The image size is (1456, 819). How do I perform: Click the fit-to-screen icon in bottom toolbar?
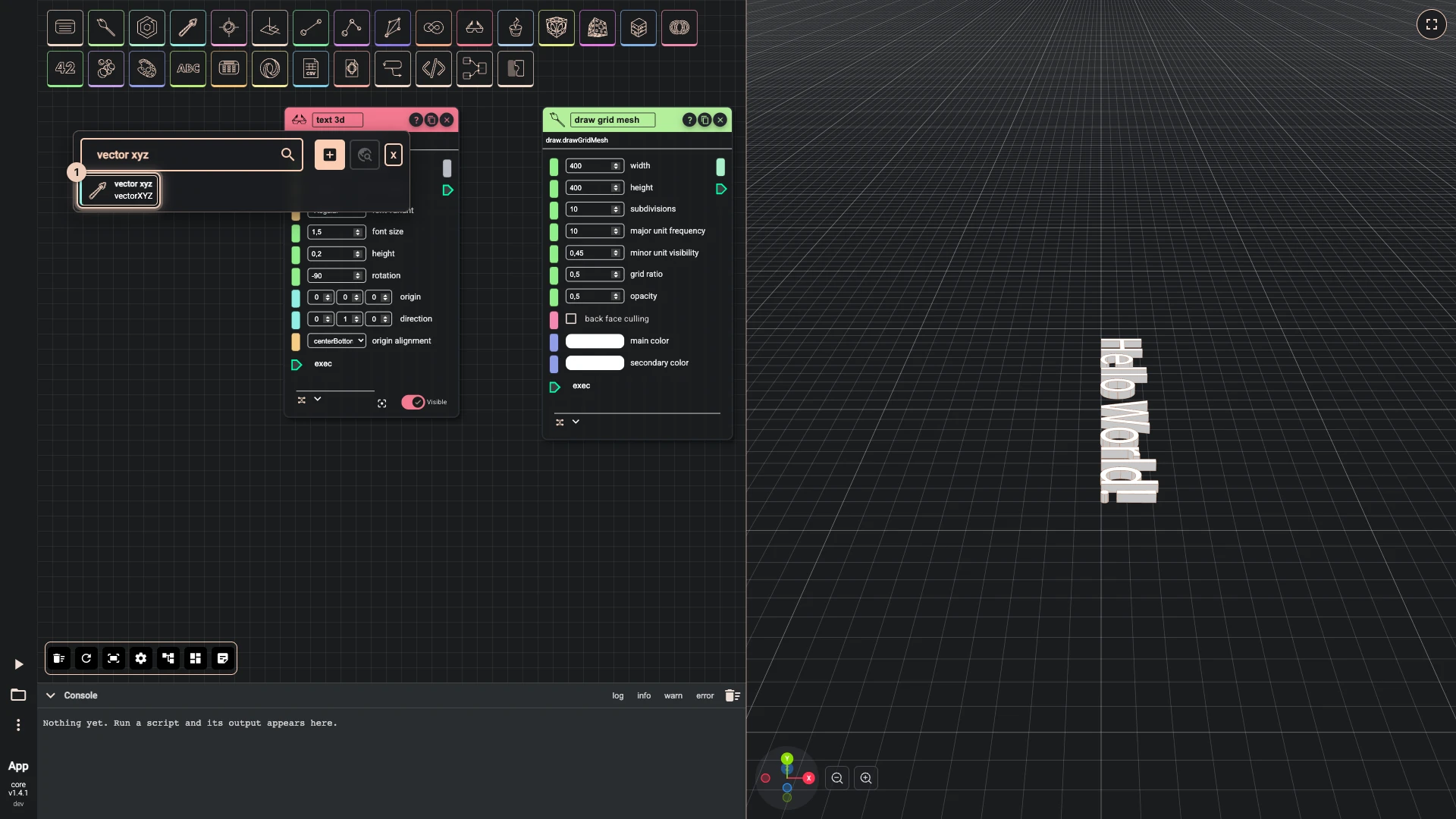point(114,658)
